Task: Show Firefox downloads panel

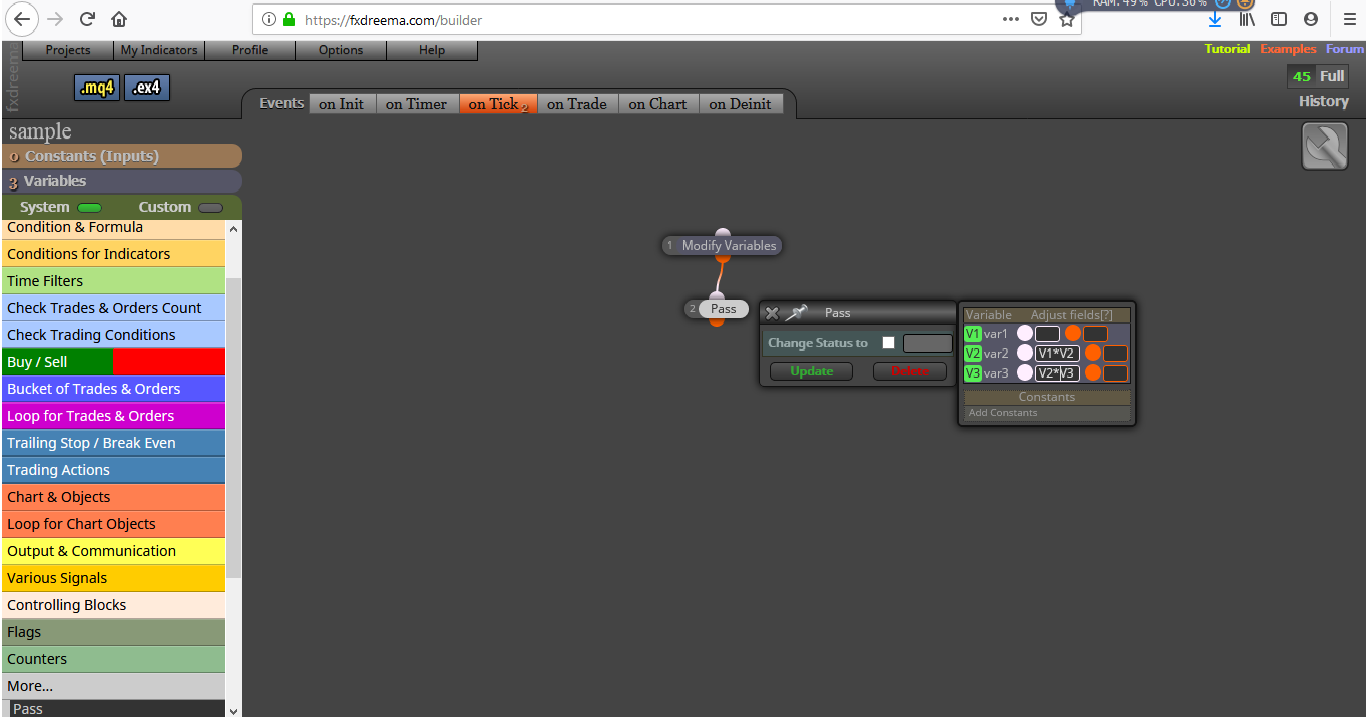Action: point(1215,19)
